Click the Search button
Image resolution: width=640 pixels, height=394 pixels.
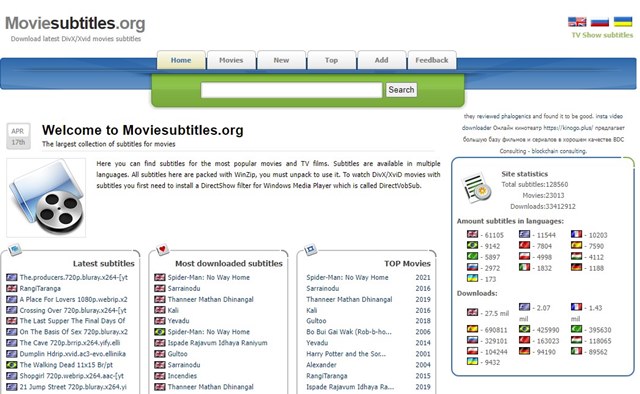coord(401,90)
